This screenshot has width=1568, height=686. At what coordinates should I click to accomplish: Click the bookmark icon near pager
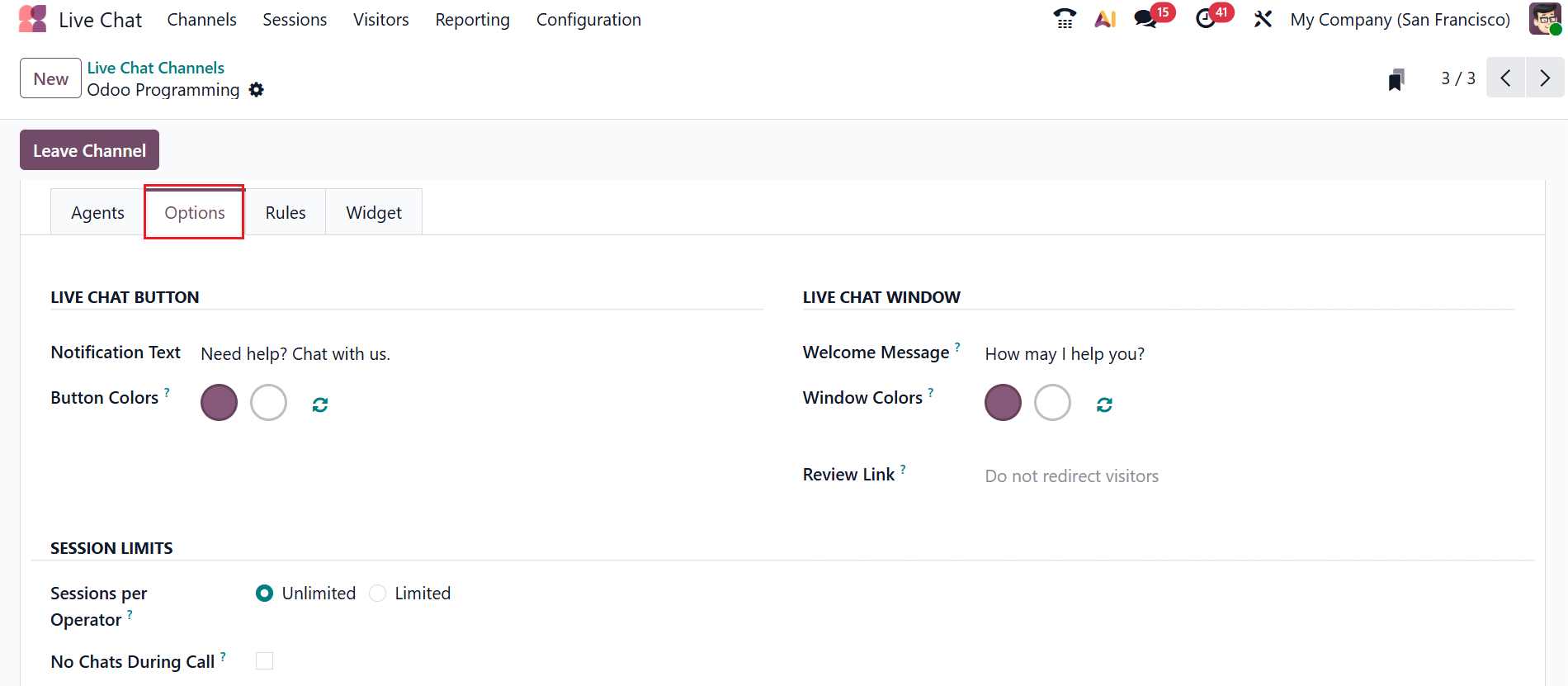click(1396, 79)
